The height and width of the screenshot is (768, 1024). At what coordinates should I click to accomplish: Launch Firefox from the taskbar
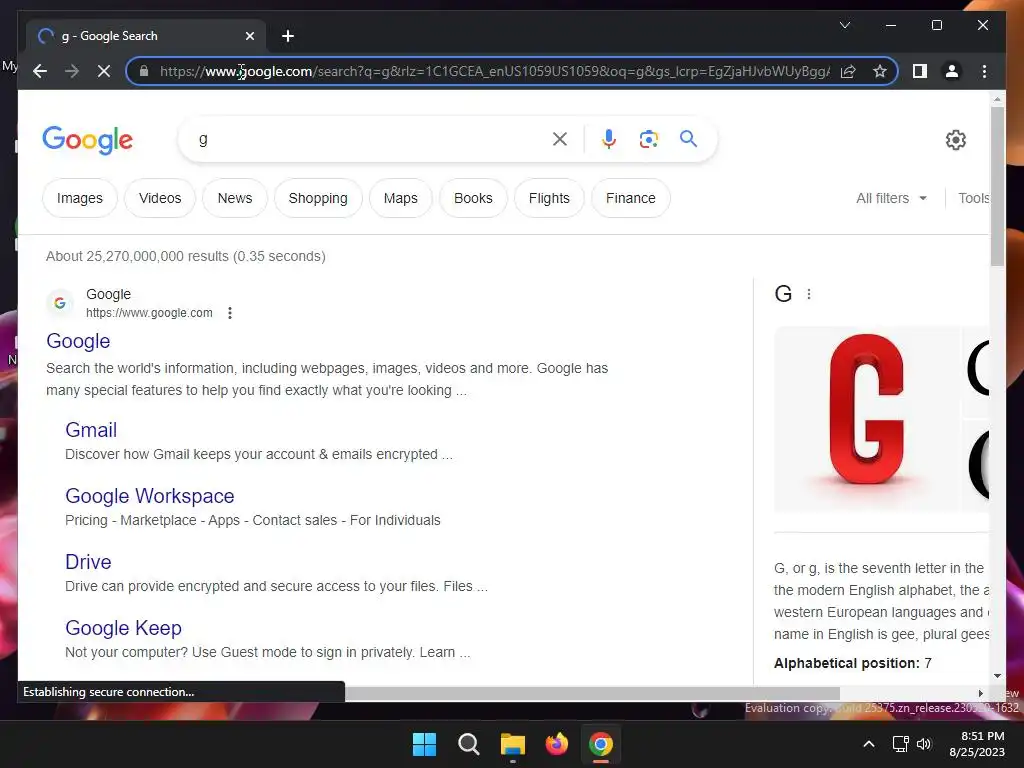click(x=556, y=744)
